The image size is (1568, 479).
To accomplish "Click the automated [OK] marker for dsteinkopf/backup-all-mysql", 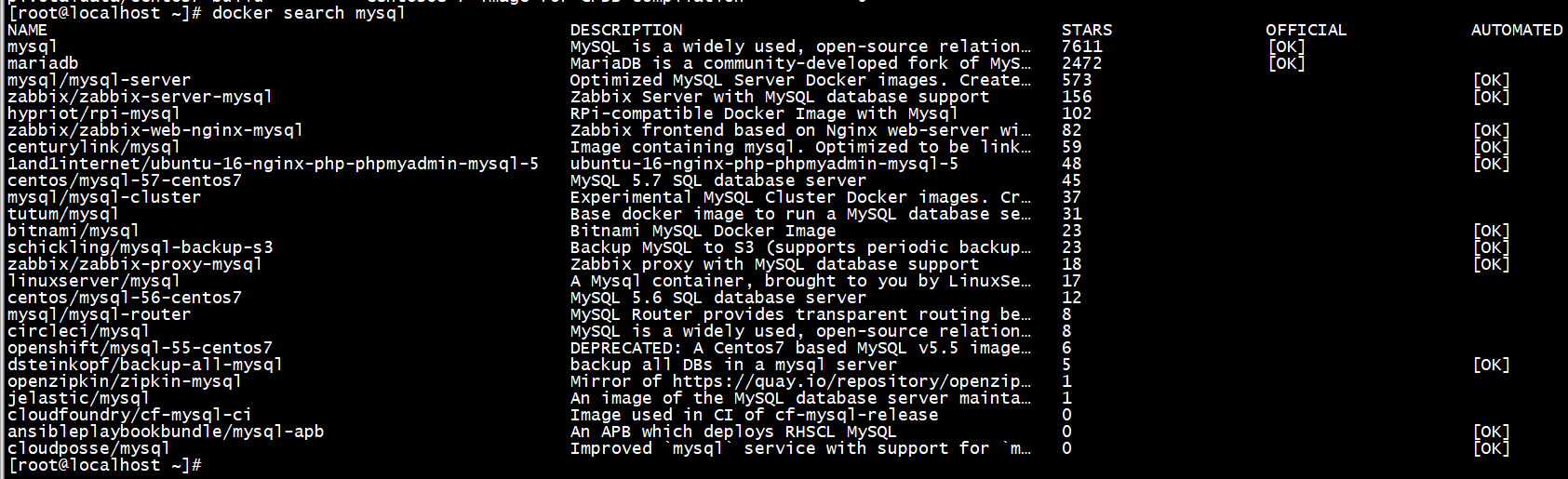I will point(1491,365).
